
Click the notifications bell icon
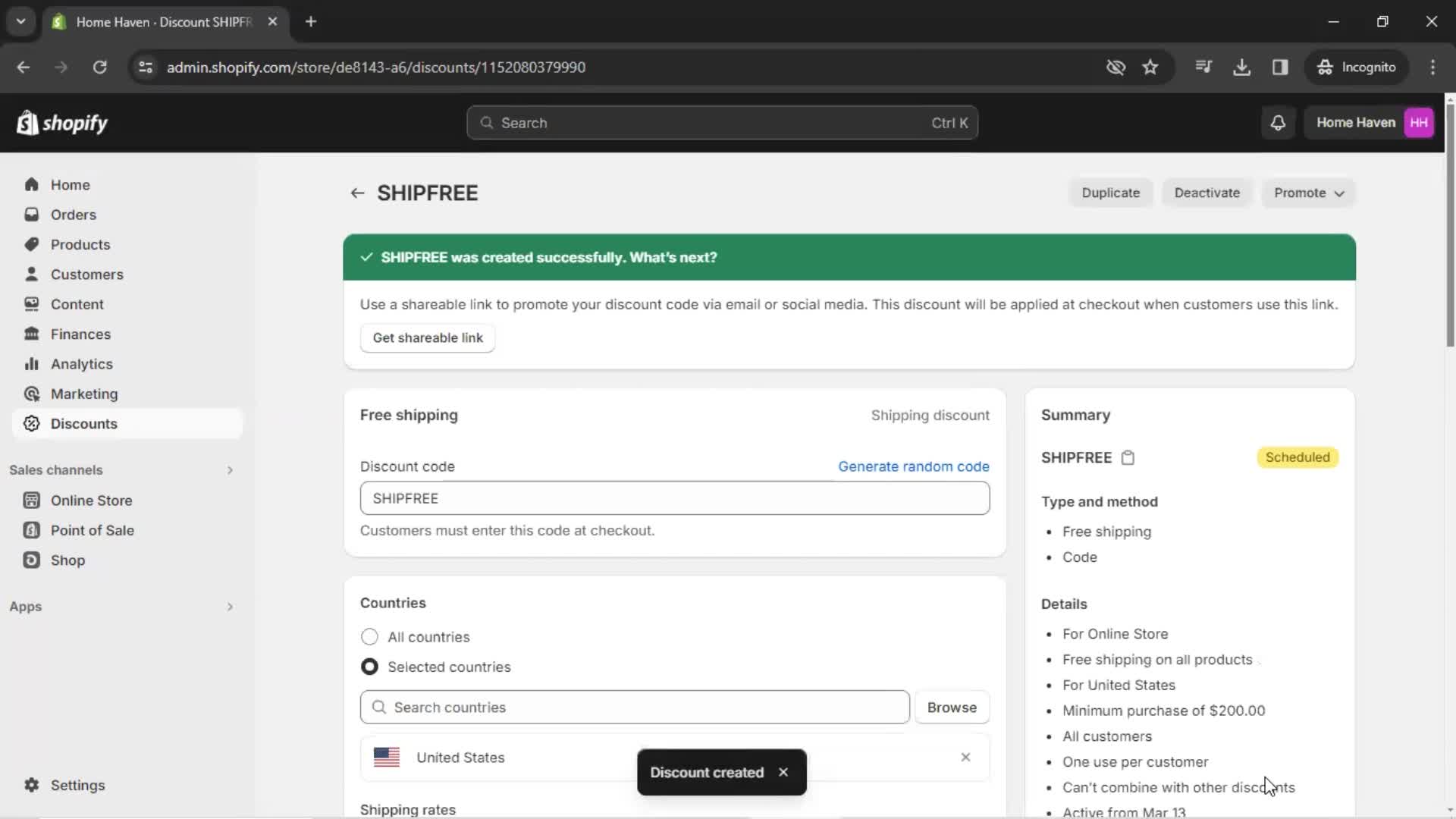(x=1281, y=122)
